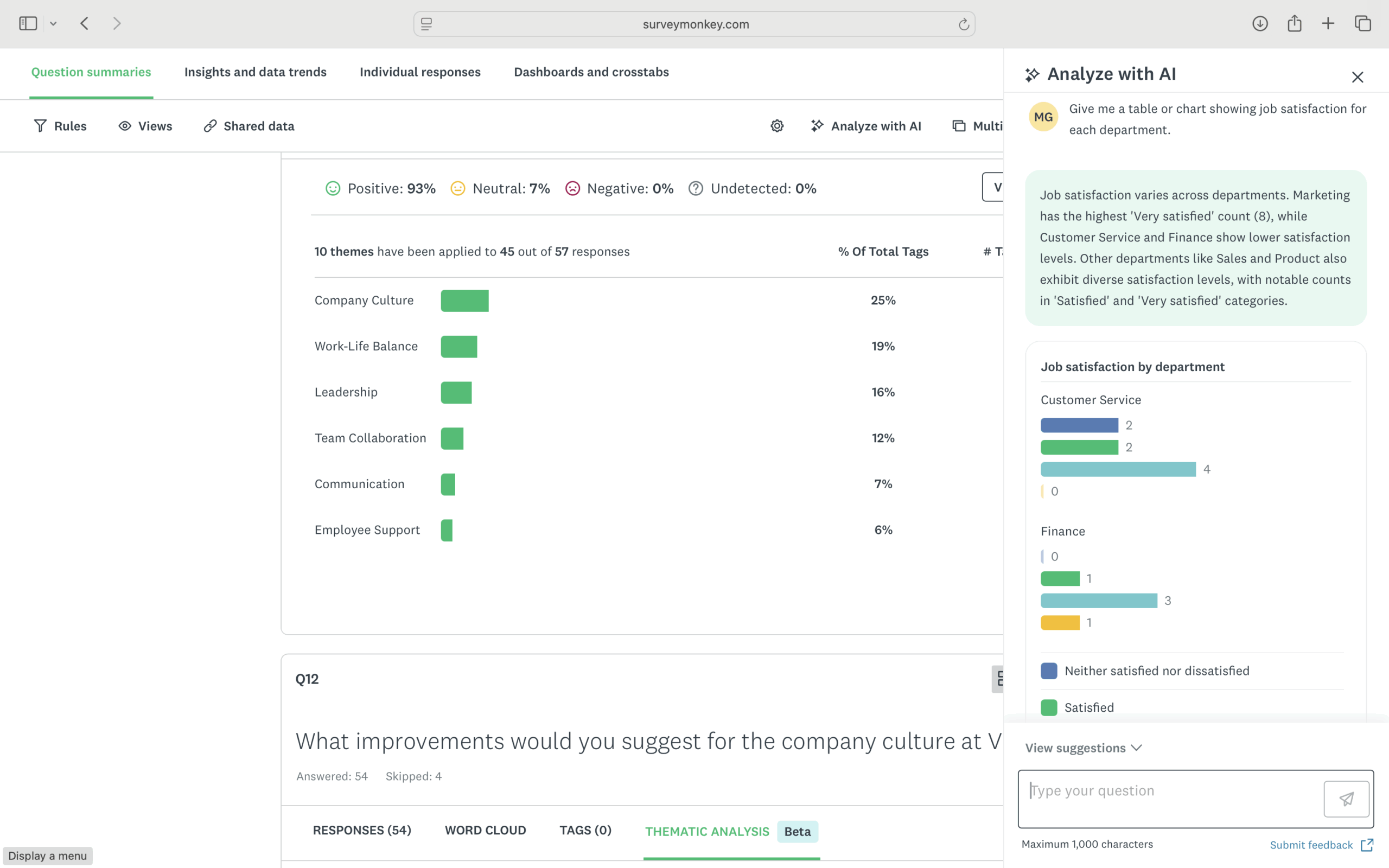
Task: Click the Satisfied green legend swatch
Action: 1049,707
